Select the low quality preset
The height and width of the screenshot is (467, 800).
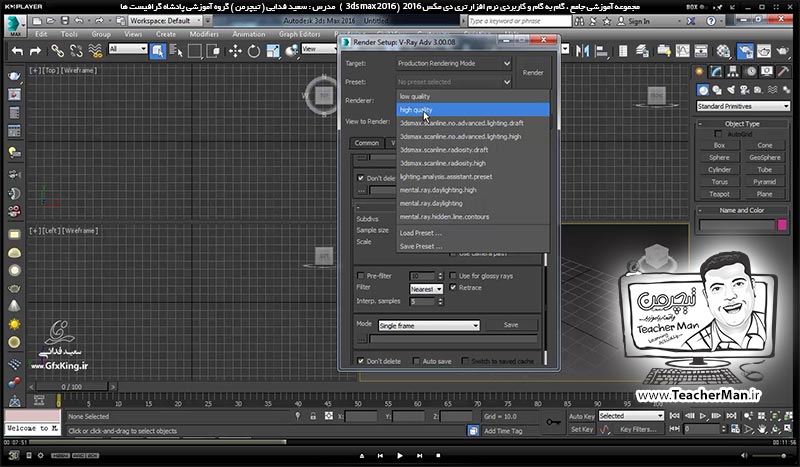tap(472, 96)
